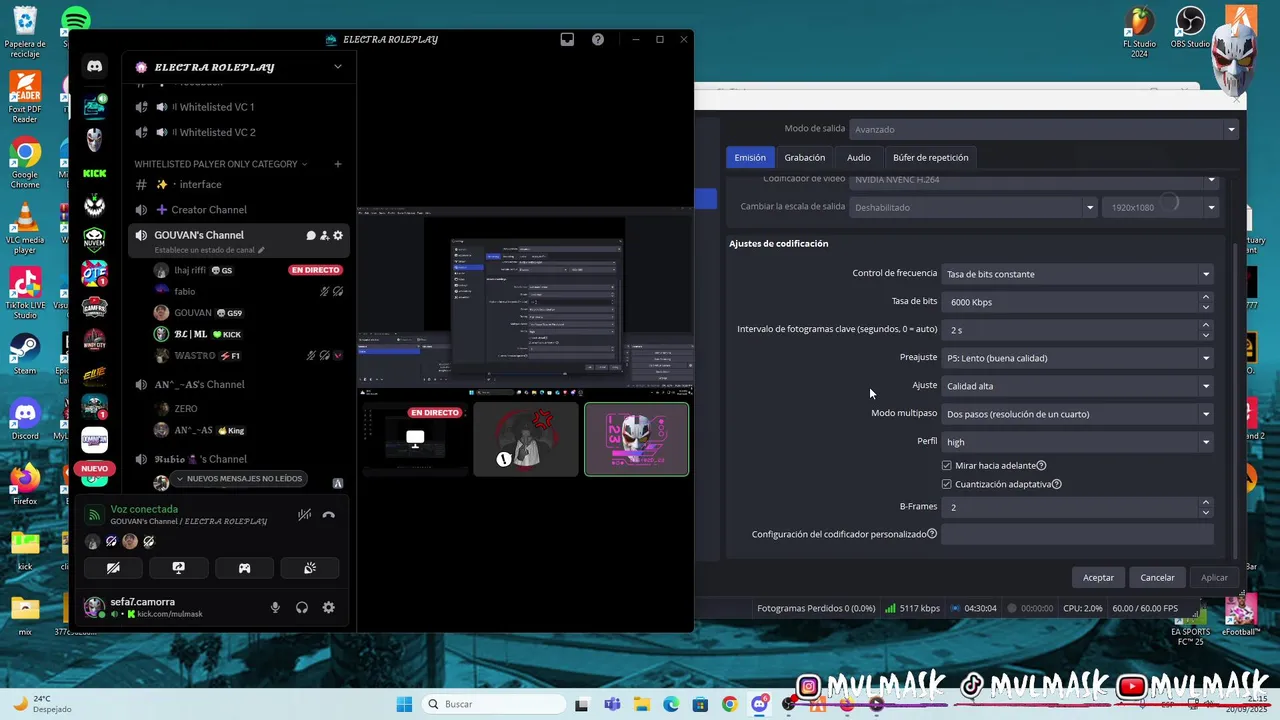Open Foxit PDF Reader desktop shortcut
The width and height of the screenshot is (1280, 720).
tap(25, 97)
